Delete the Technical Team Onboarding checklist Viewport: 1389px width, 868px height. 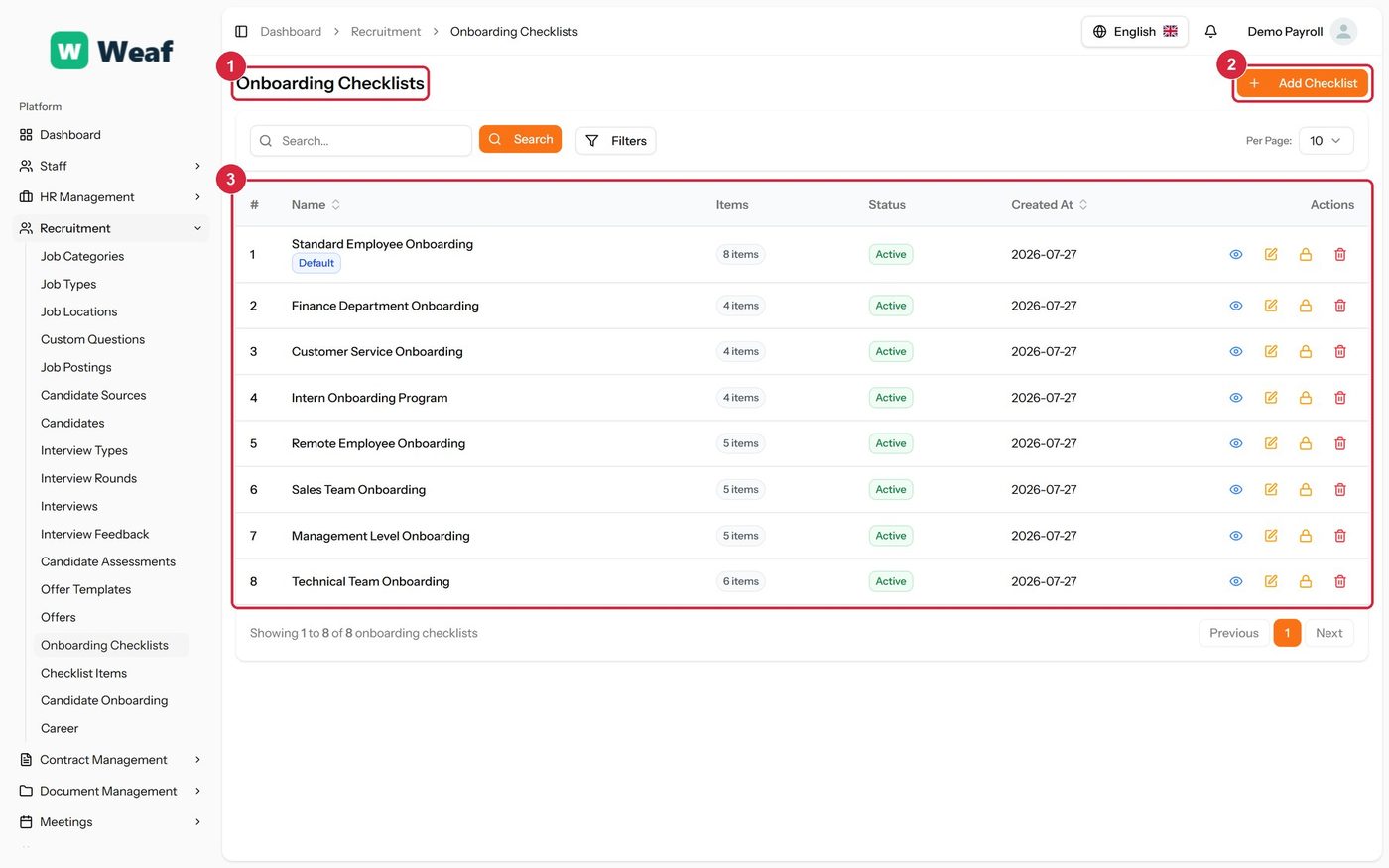point(1340,582)
